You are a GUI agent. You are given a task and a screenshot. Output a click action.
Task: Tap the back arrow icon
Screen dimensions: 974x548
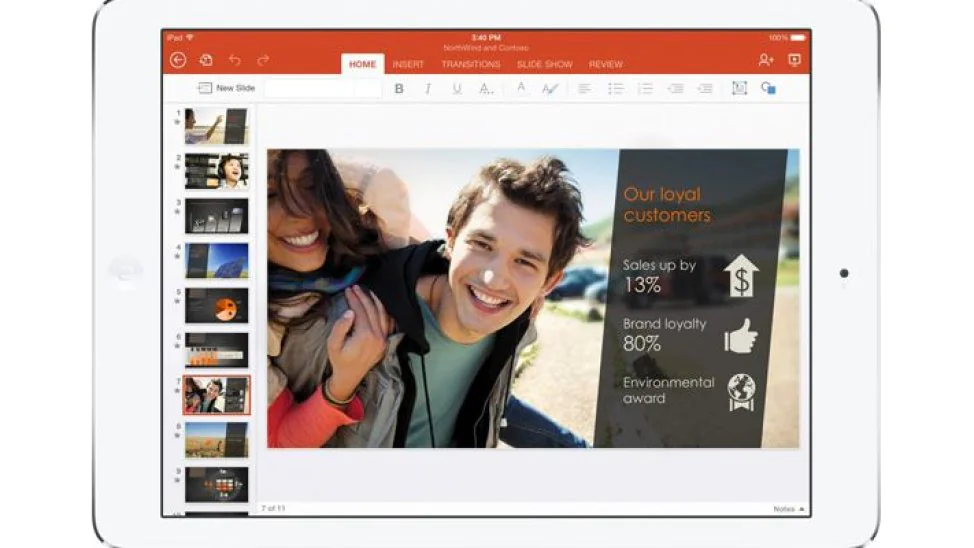[x=178, y=60]
